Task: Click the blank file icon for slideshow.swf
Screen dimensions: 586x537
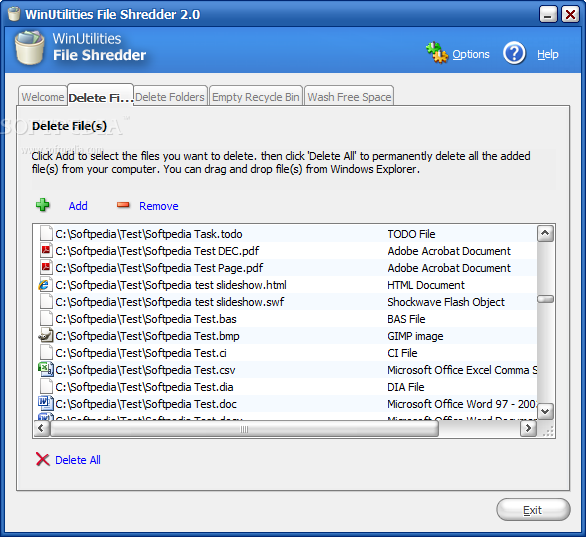Action: 46,302
